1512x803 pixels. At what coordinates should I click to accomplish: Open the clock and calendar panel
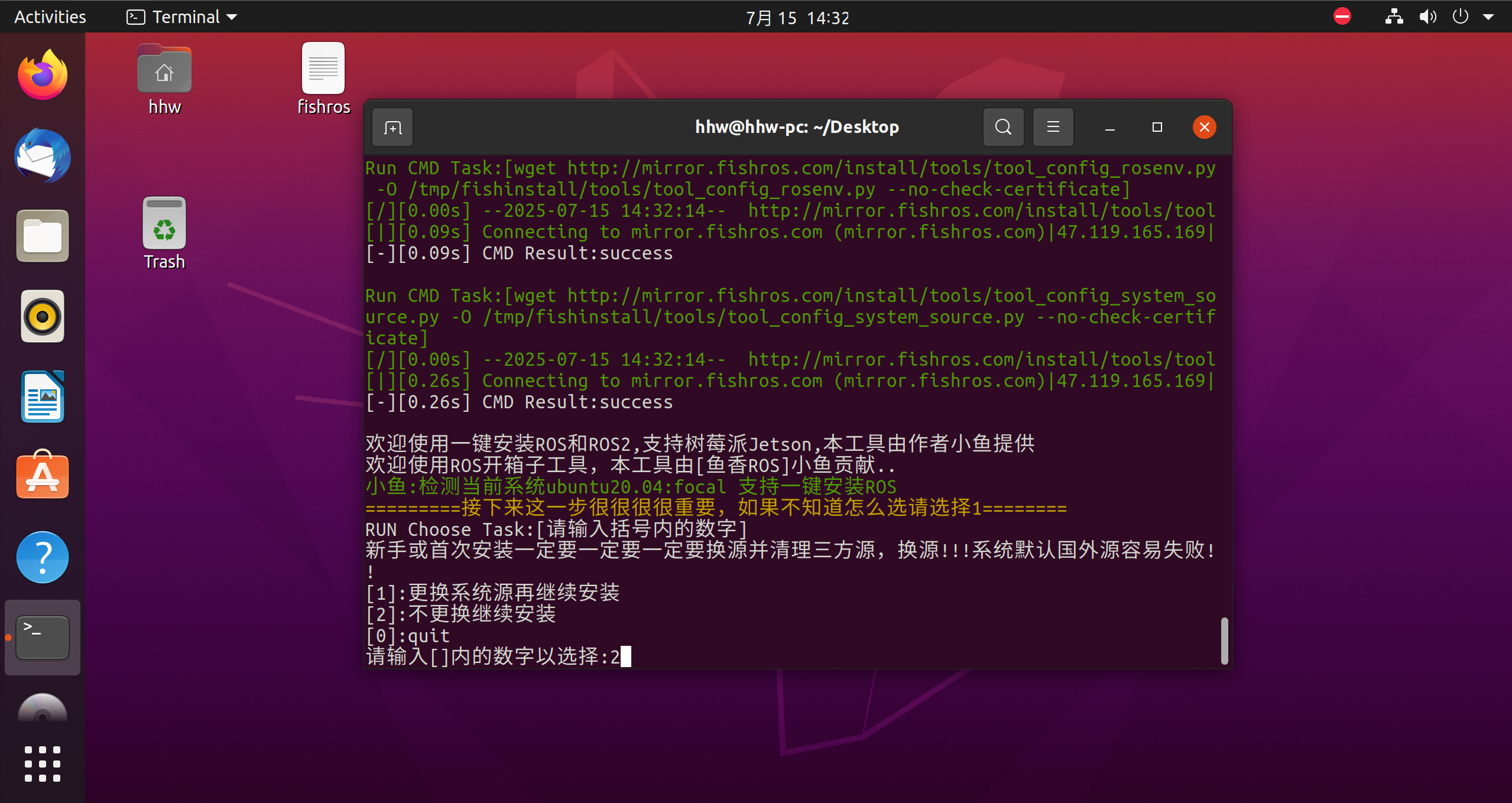tap(797, 18)
